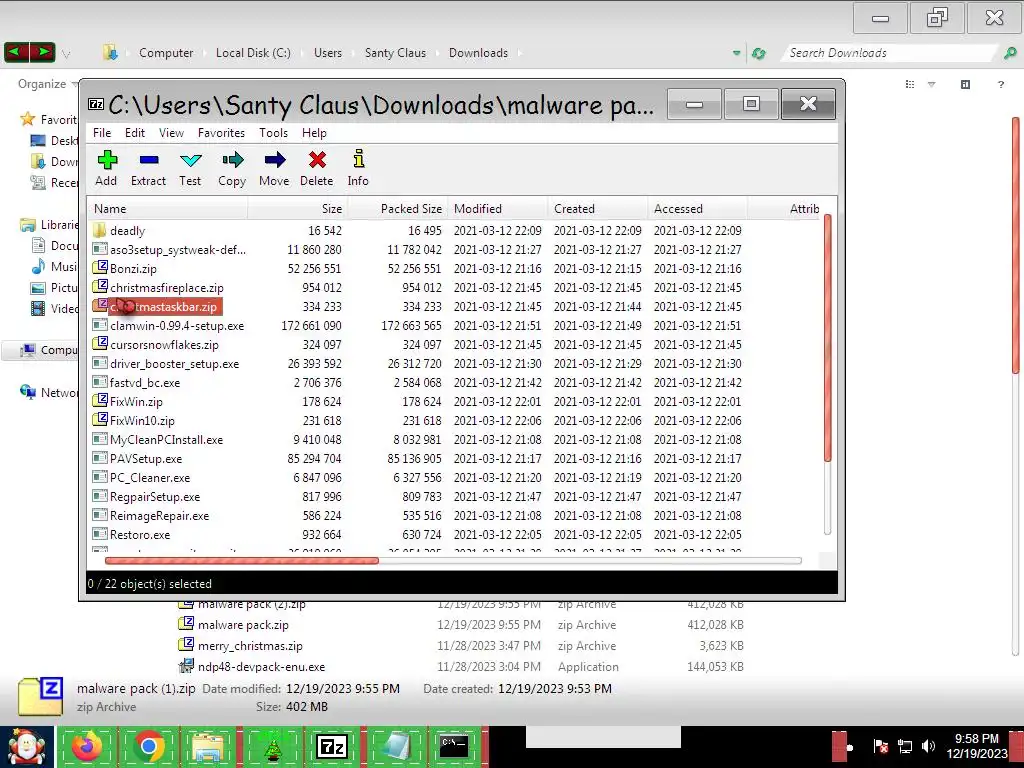Select clamwin-0.99.4-setup.exe icon
Viewport: 1024px width, 768px height.
click(x=99, y=325)
